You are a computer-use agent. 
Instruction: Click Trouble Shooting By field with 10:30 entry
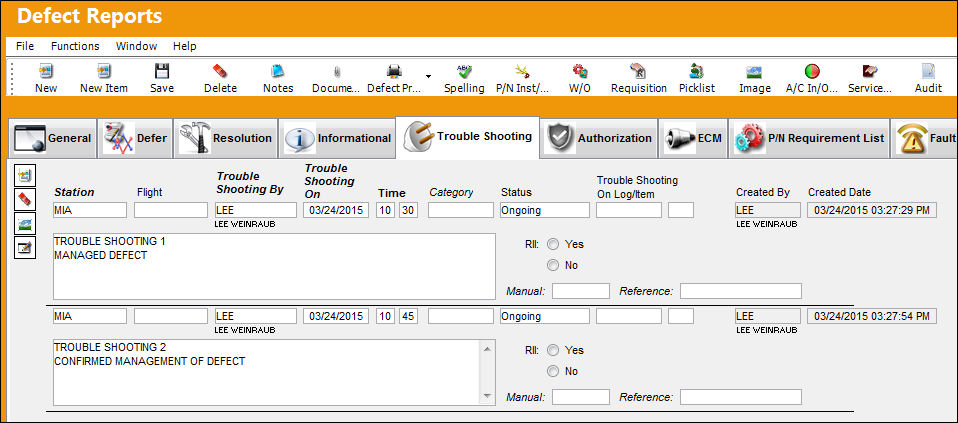[255, 210]
